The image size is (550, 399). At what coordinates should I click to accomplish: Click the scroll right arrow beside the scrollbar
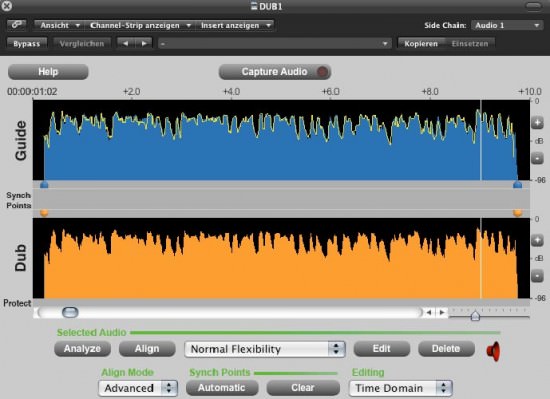point(442,312)
